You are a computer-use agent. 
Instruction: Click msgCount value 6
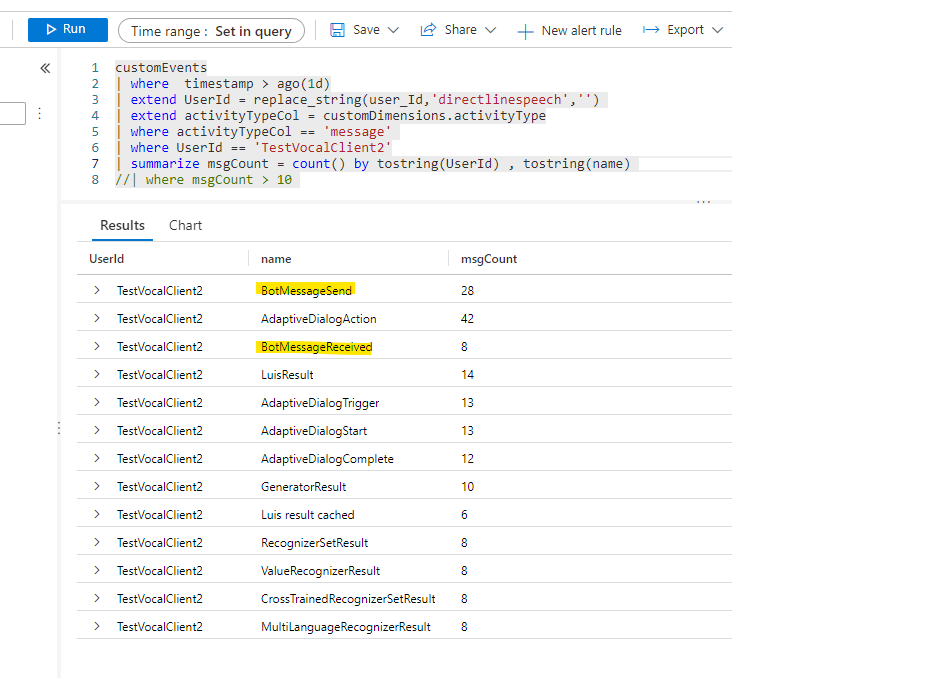[x=464, y=515]
